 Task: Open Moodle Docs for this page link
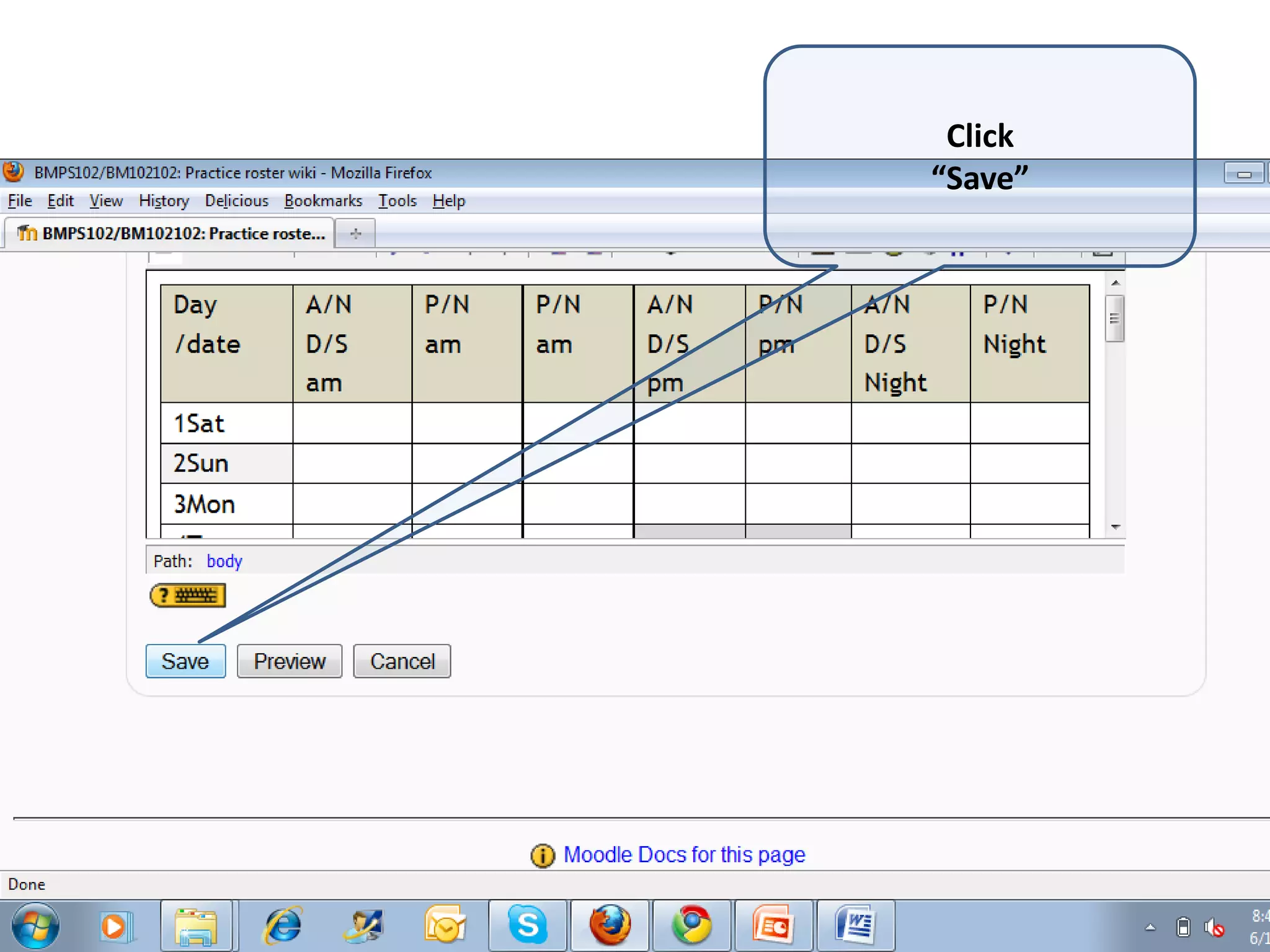[x=683, y=855]
